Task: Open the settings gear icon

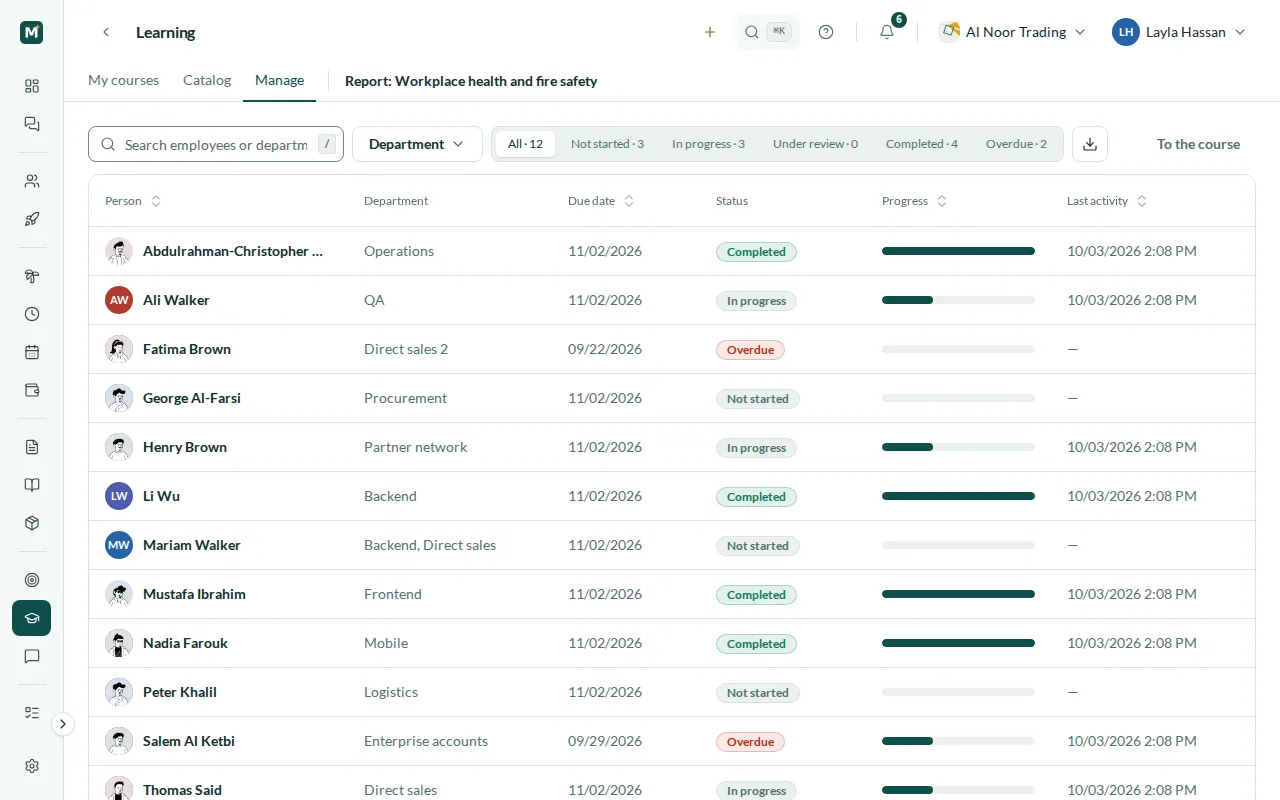Action: (x=32, y=766)
